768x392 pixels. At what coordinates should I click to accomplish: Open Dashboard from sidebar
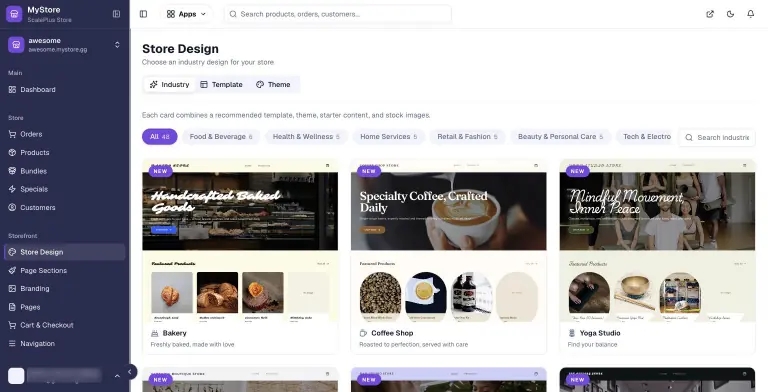[x=65, y=90]
